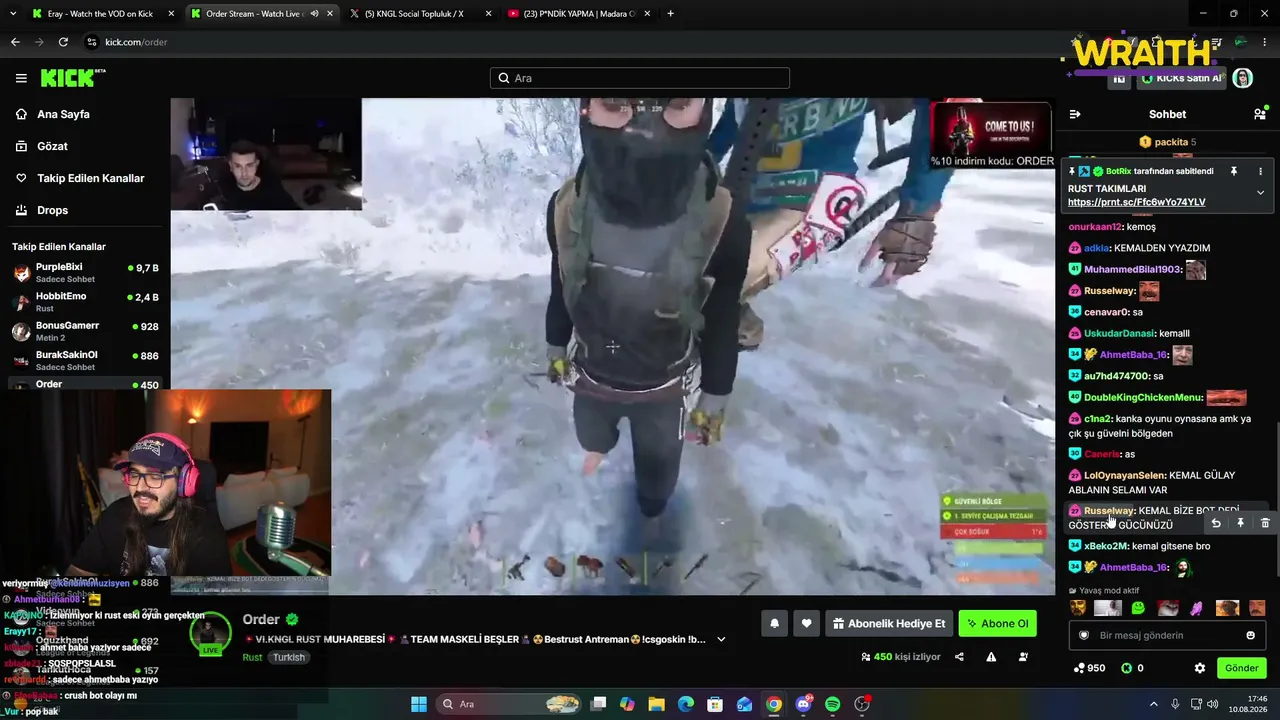Open the emoji picker in chat box
This screenshot has height=720, width=1280.
1250,635
